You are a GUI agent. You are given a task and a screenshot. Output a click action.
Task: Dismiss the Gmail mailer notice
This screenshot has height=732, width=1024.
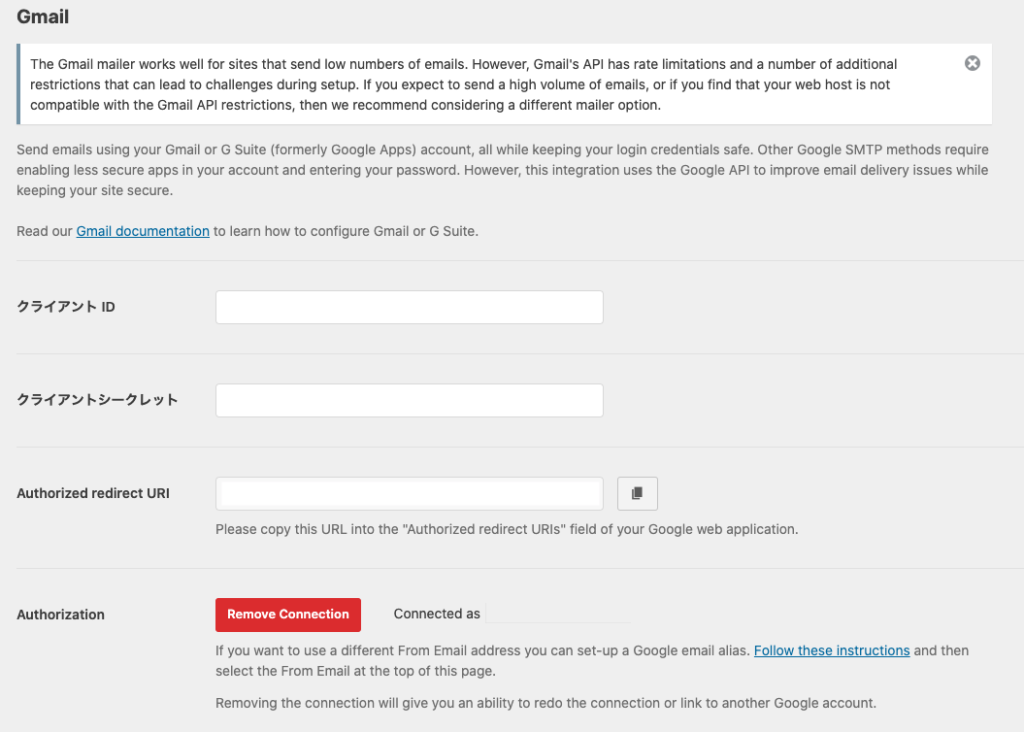pos(972,63)
